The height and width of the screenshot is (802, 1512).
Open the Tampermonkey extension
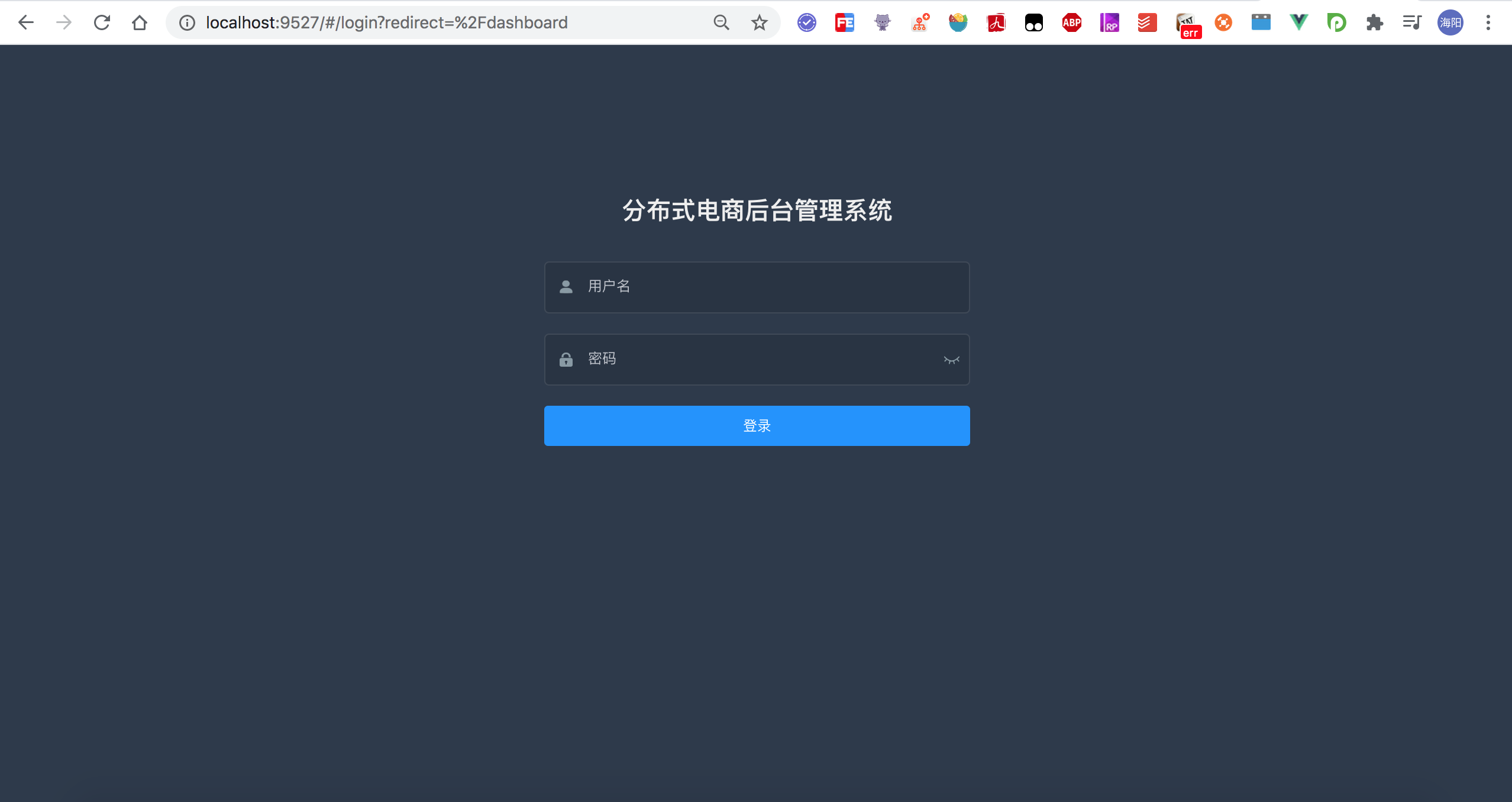click(1034, 22)
